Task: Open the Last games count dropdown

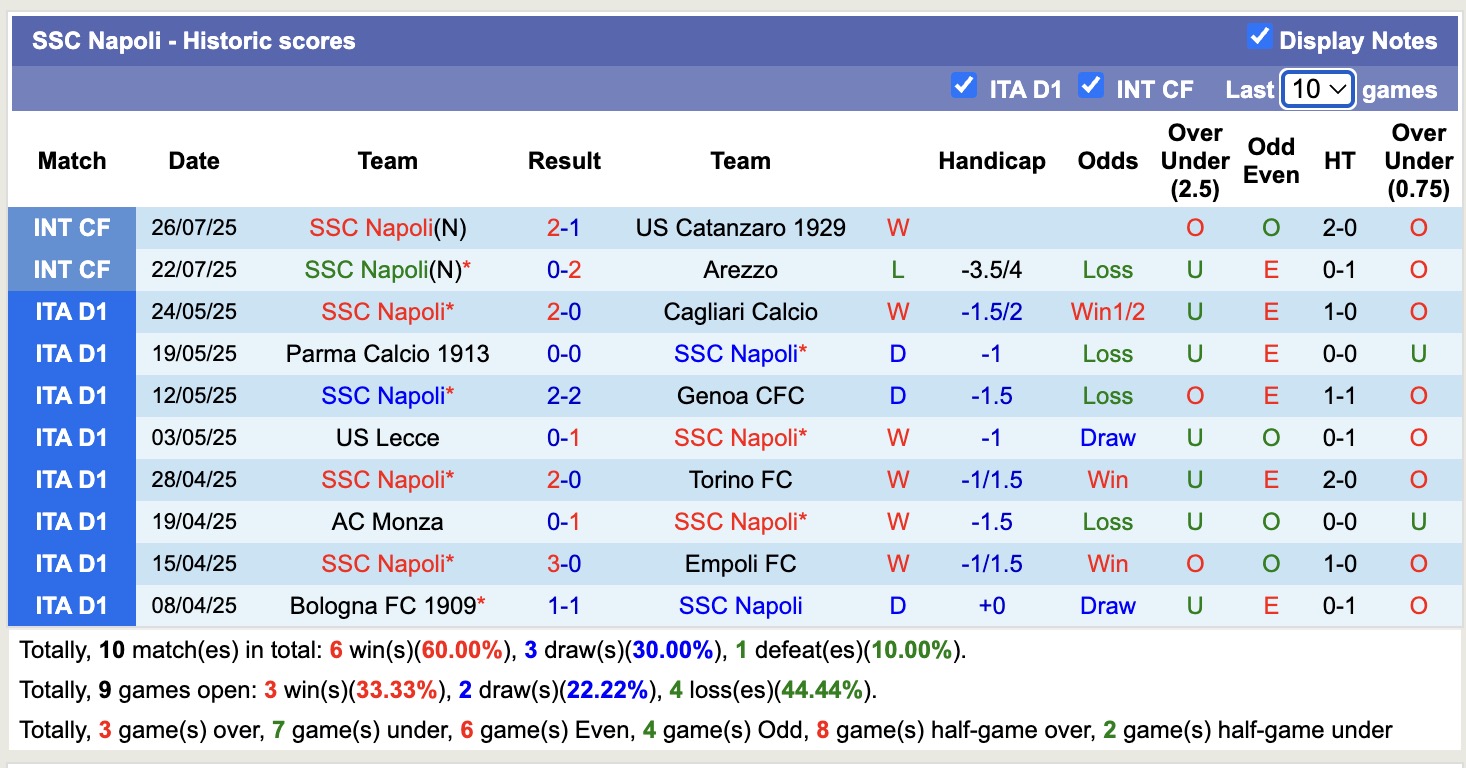Action: 1317,89
